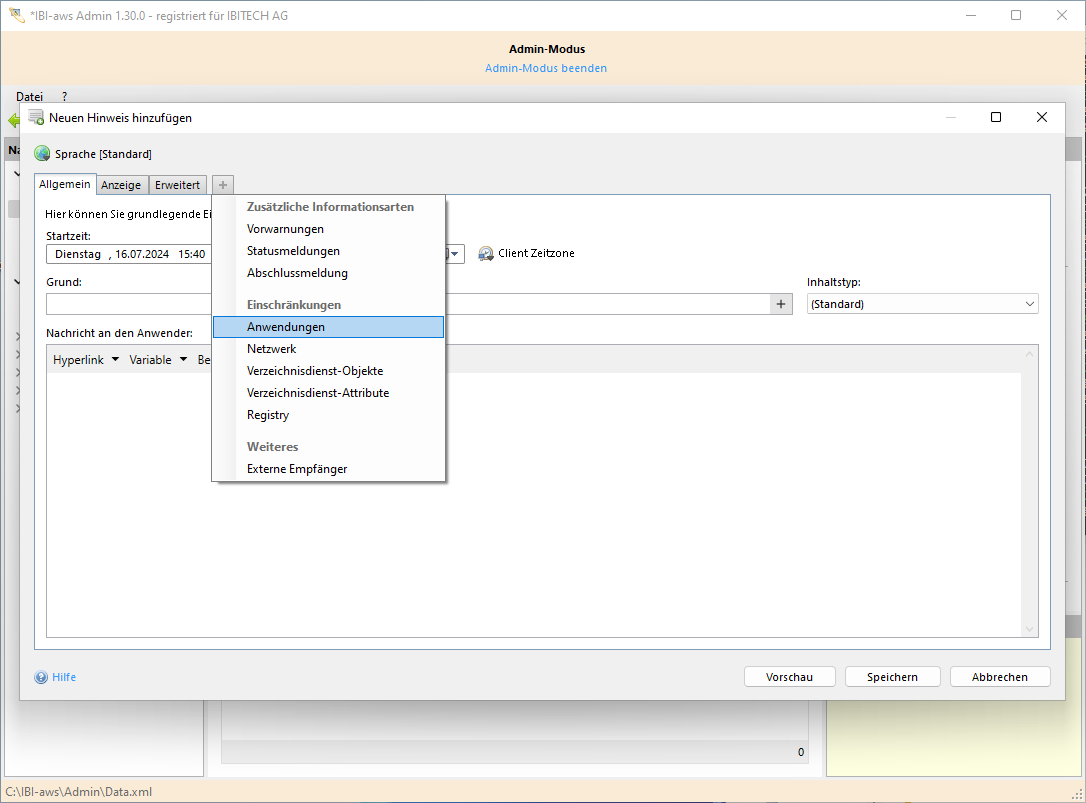Switch to the Anzeige tab

121,185
